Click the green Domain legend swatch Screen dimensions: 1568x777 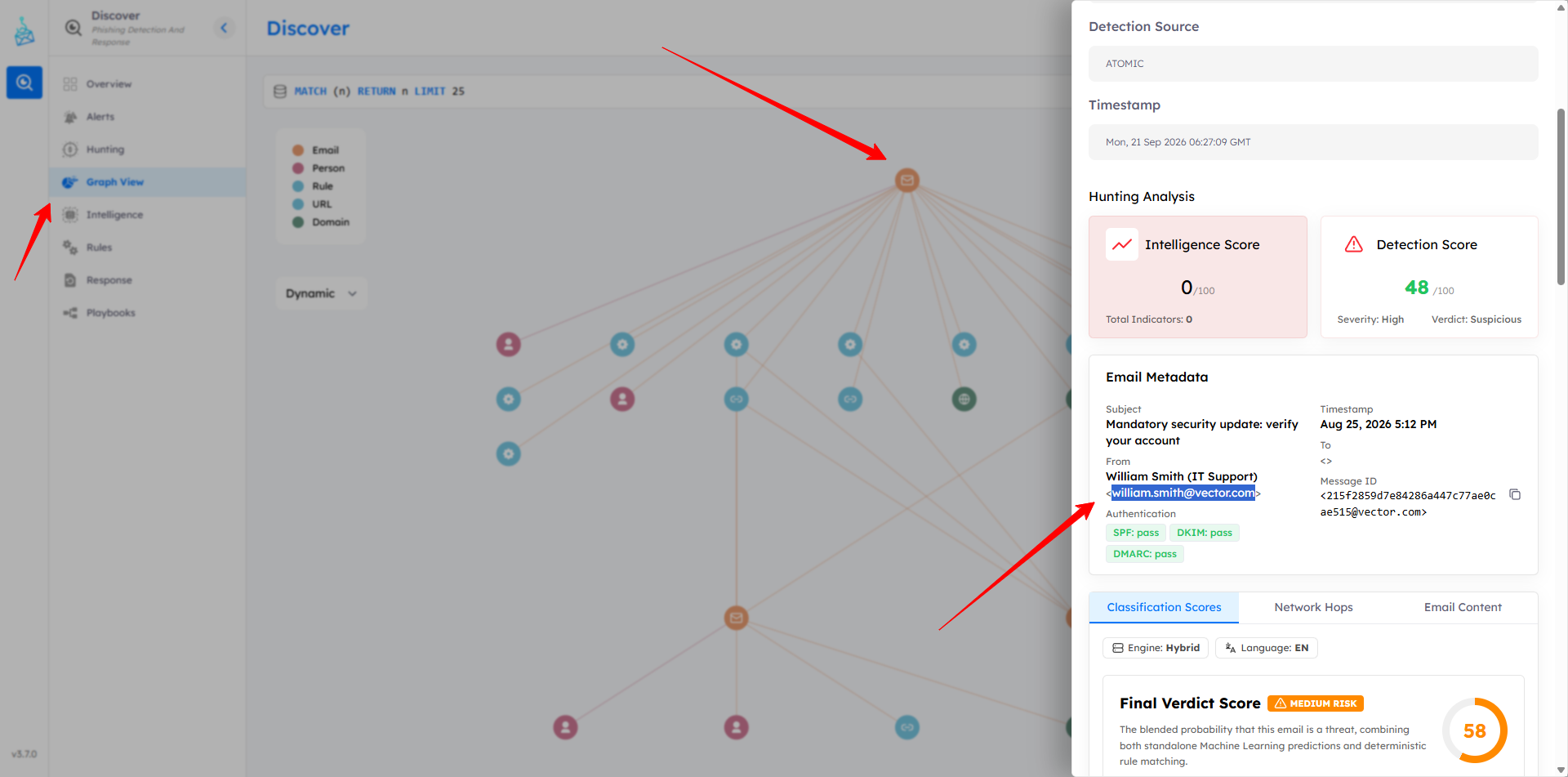click(x=298, y=222)
